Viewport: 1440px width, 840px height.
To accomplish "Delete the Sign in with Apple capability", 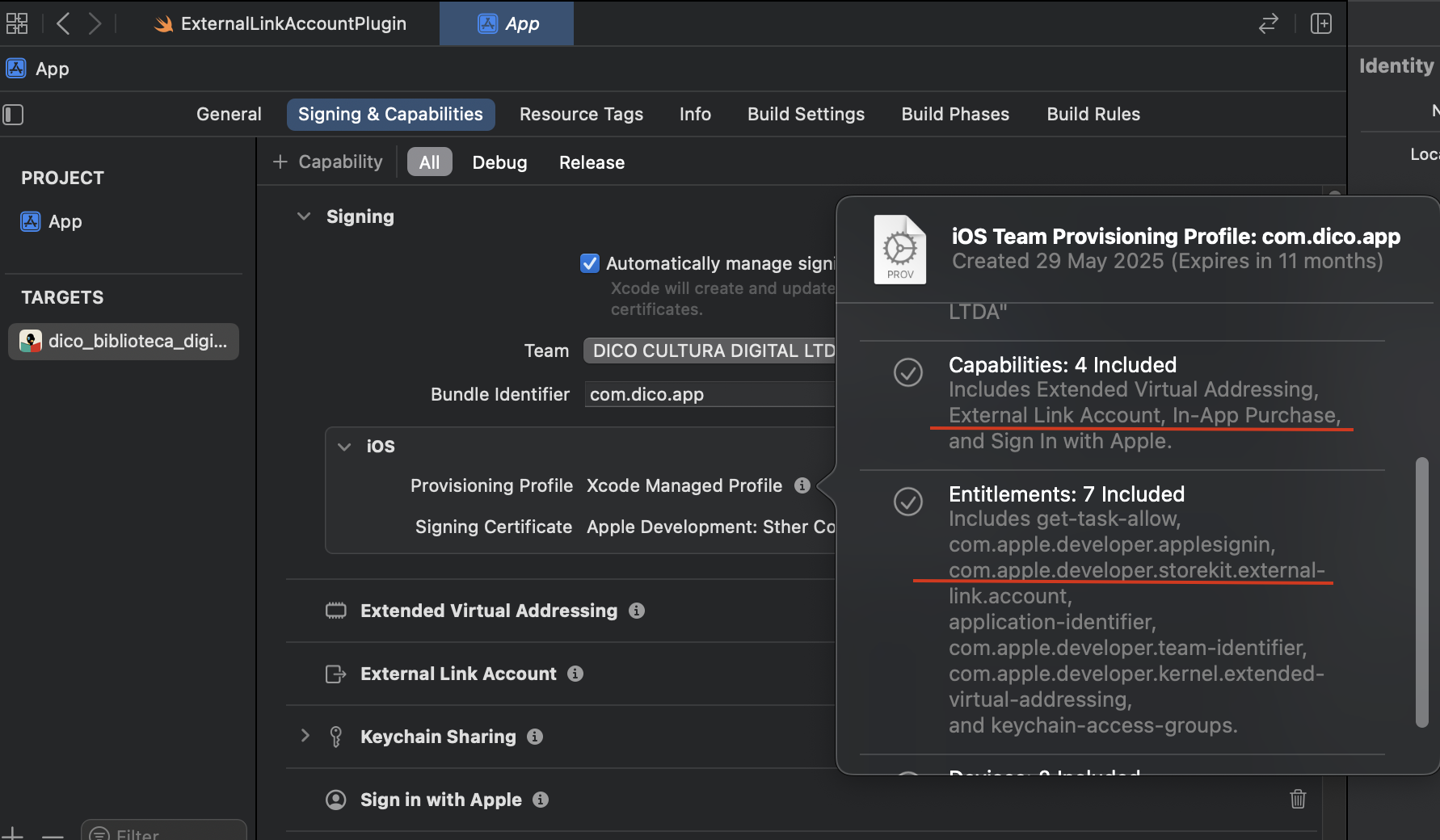I will pos(1298,799).
